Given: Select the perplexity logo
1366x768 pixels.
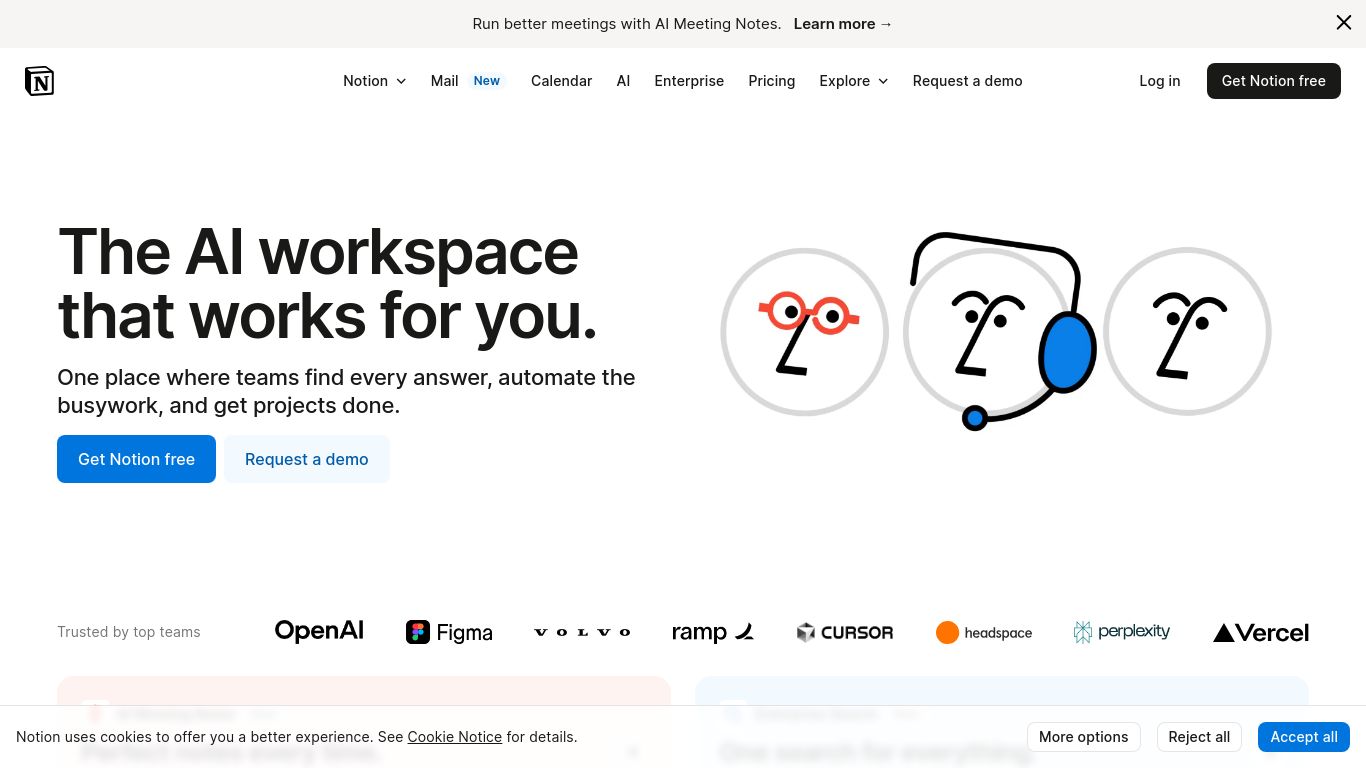Looking at the screenshot, I should (1122, 632).
